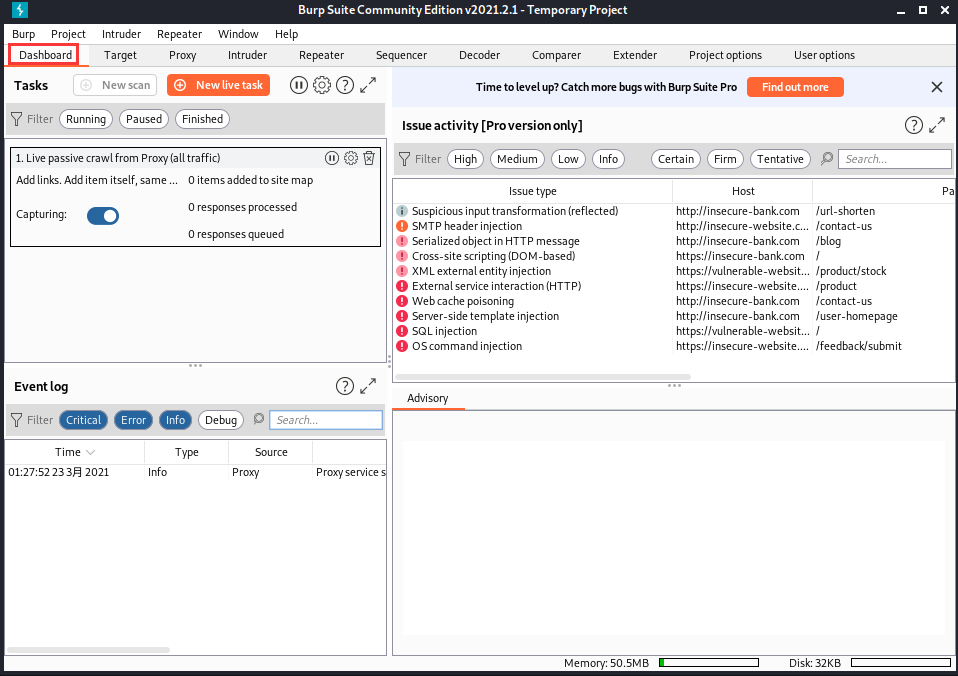Sort Event log by Time column arrow

pos(90,452)
